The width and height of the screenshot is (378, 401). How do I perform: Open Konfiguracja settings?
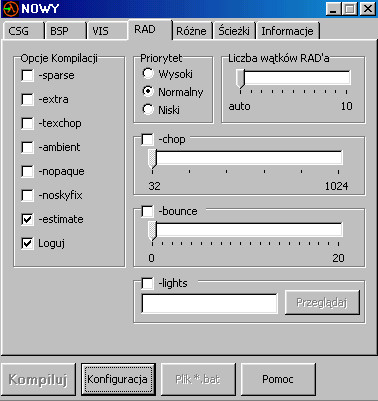pos(118,379)
